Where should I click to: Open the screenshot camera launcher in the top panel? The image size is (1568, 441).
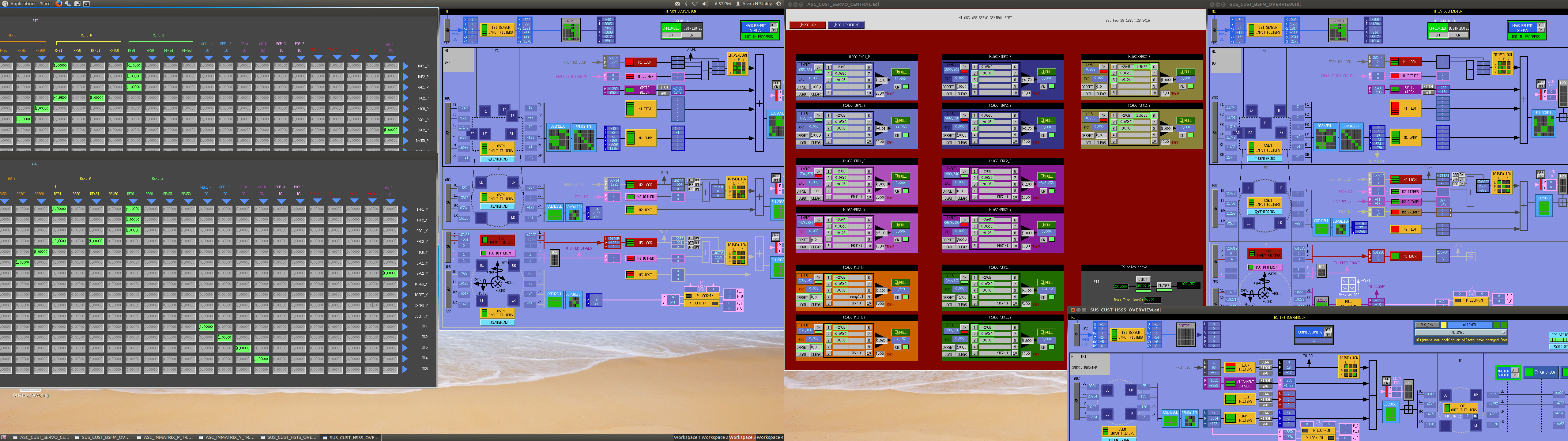click(x=77, y=4)
